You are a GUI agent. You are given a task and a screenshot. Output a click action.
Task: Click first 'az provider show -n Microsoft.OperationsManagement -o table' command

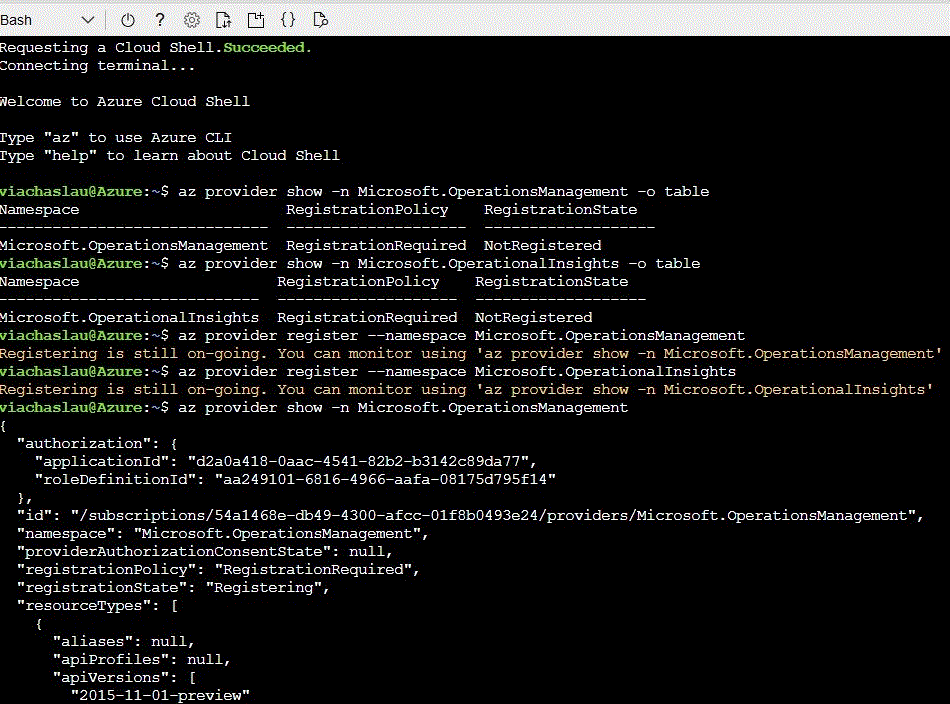point(443,191)
